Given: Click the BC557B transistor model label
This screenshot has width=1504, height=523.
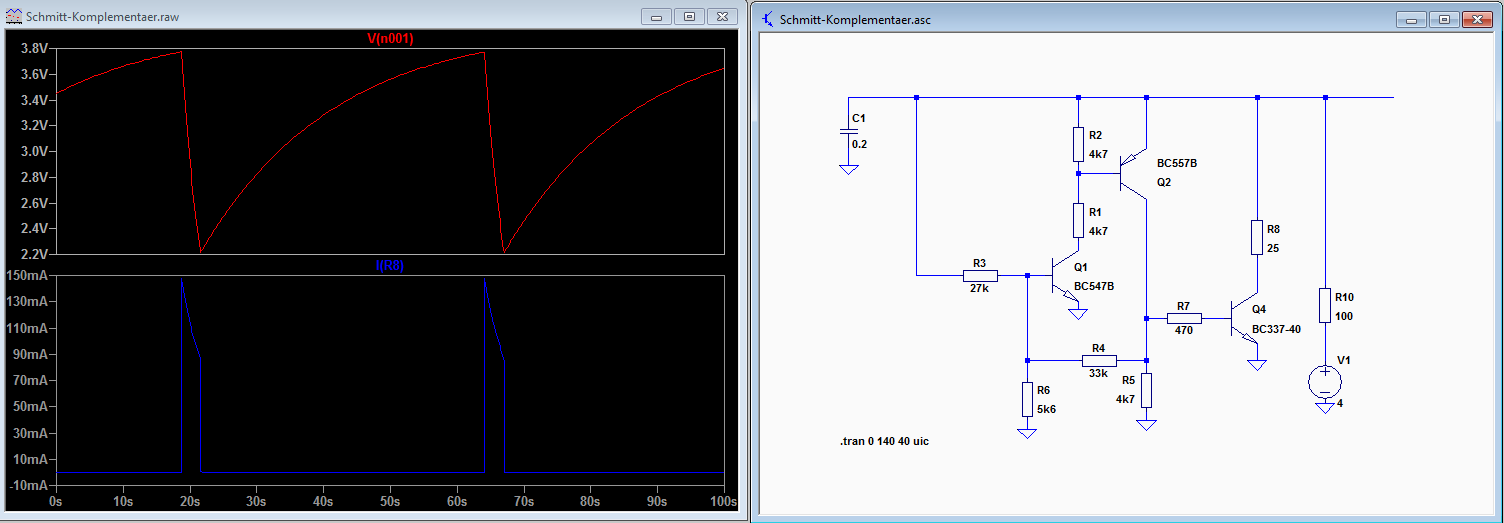Looking at the screenshot, I should [1177, 163].
